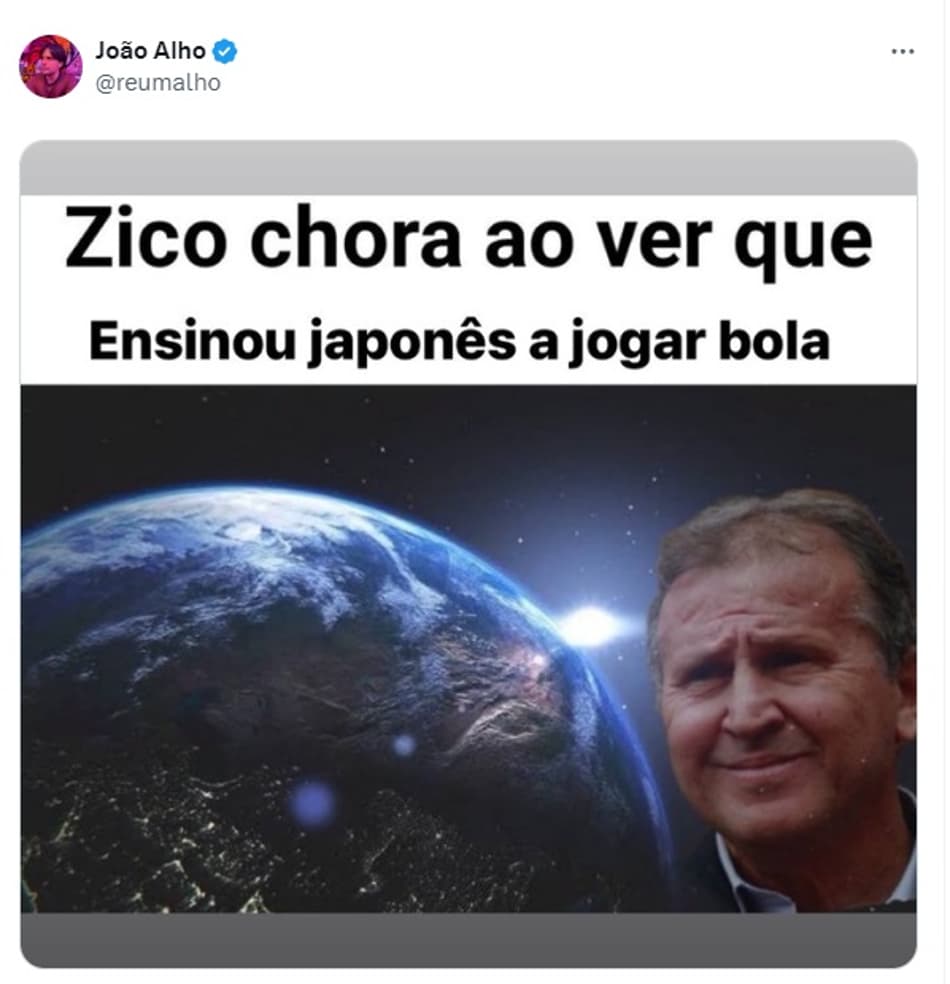This screenshot has width=950, height=984.
Task: Click the 'Ensinou japonês a jogar bola' caption
Action: coord(460,342)
